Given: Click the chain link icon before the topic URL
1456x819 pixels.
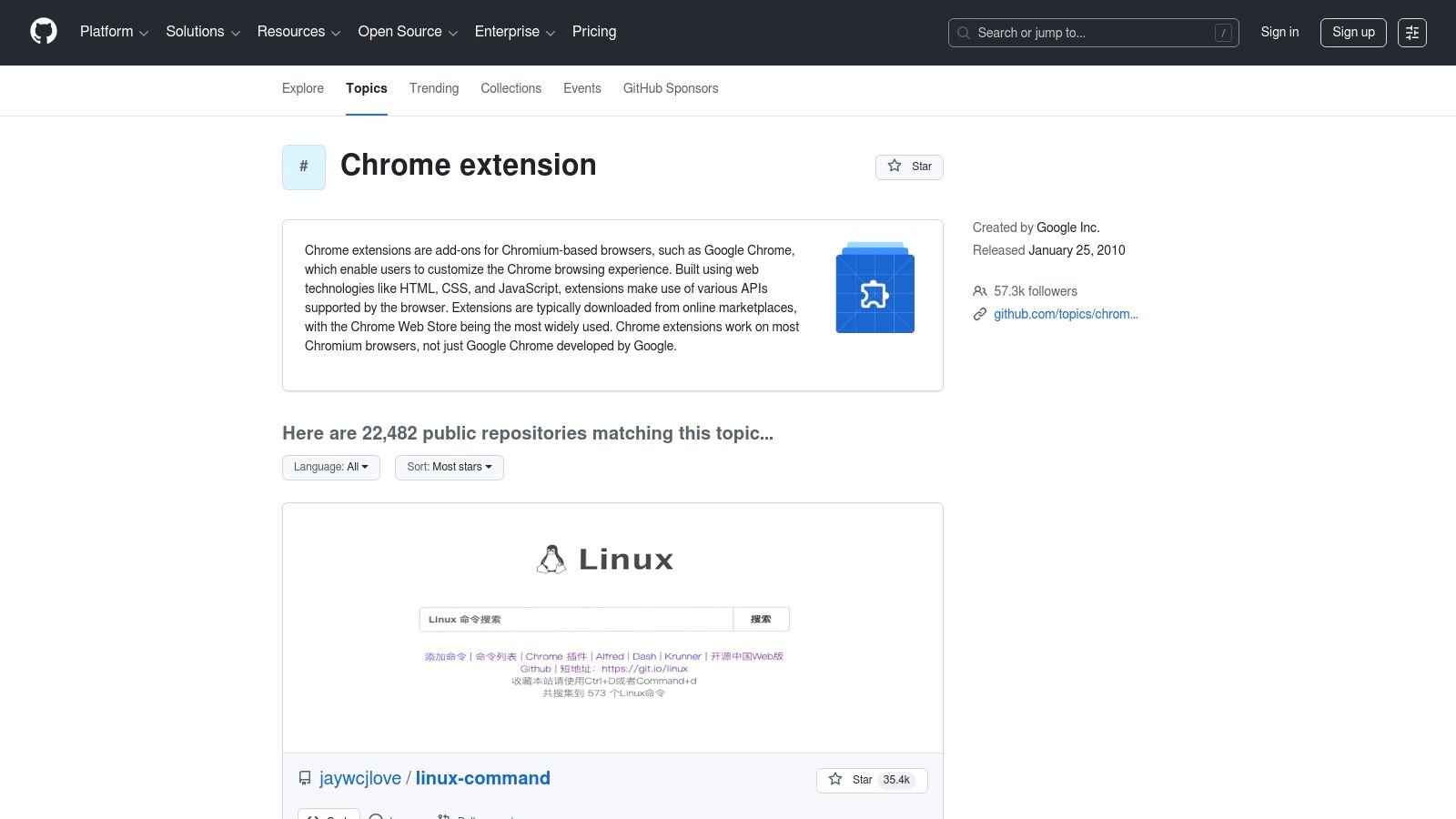Looking at the screenshot, I should (x=980, y=314).
